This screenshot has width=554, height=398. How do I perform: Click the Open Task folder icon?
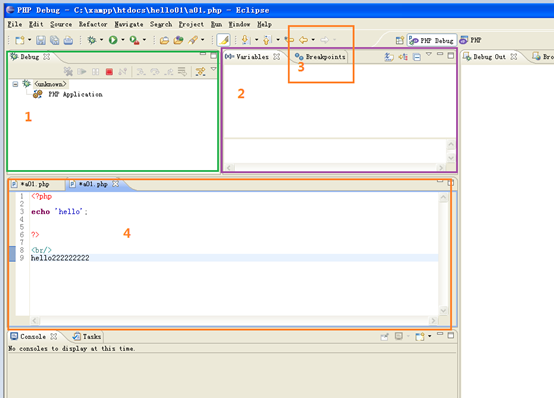pyautogui.click(x=178, y=40)
